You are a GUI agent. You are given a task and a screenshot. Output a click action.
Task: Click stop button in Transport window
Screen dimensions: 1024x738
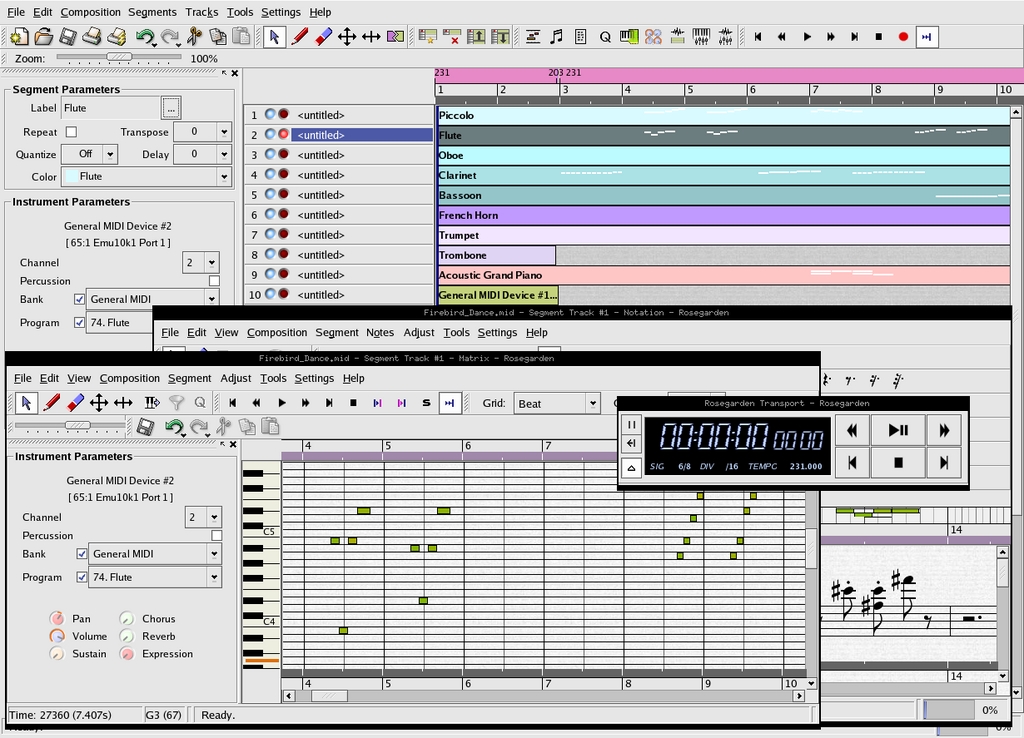[898, 462]
